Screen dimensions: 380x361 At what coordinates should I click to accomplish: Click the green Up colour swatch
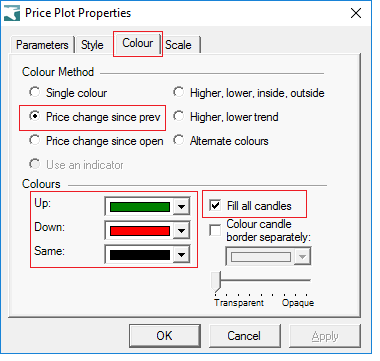(140, 207)
